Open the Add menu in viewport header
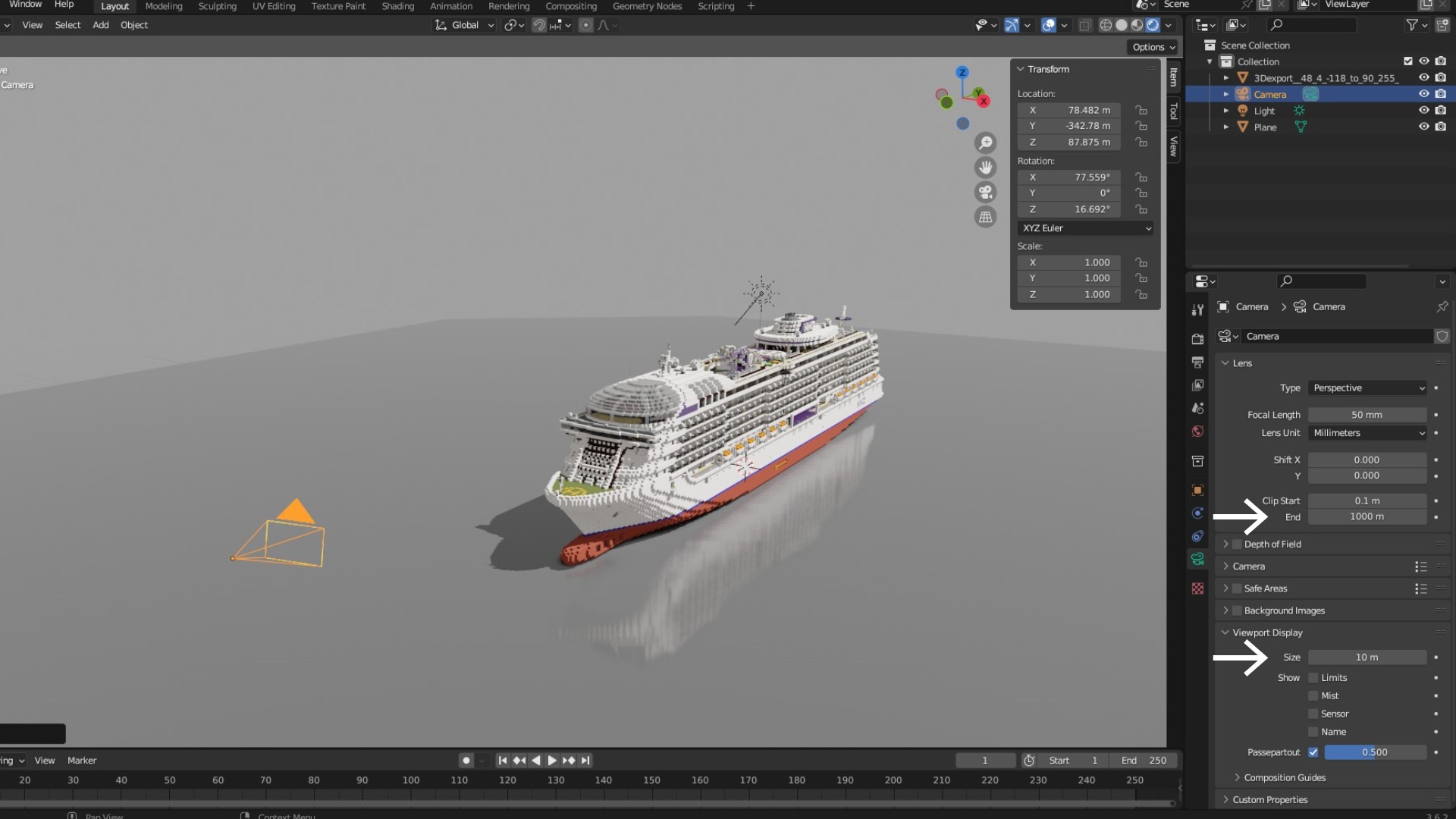The height and width of the screenshot is (819, 1456). click(x=100, y=25)
